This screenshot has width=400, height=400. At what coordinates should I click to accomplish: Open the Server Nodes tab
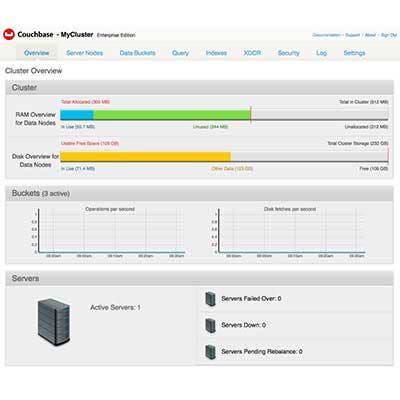tap(84, 53)
